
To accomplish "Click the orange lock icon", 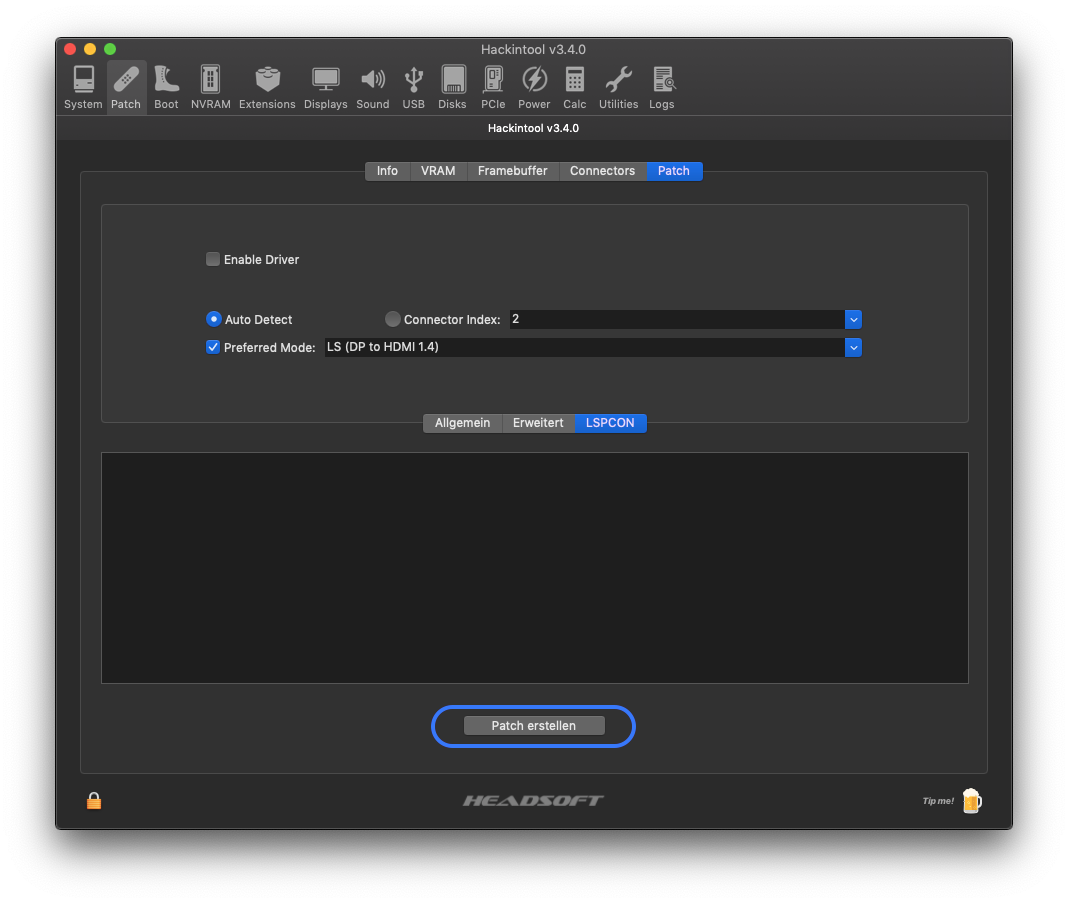I will point(94,801).
